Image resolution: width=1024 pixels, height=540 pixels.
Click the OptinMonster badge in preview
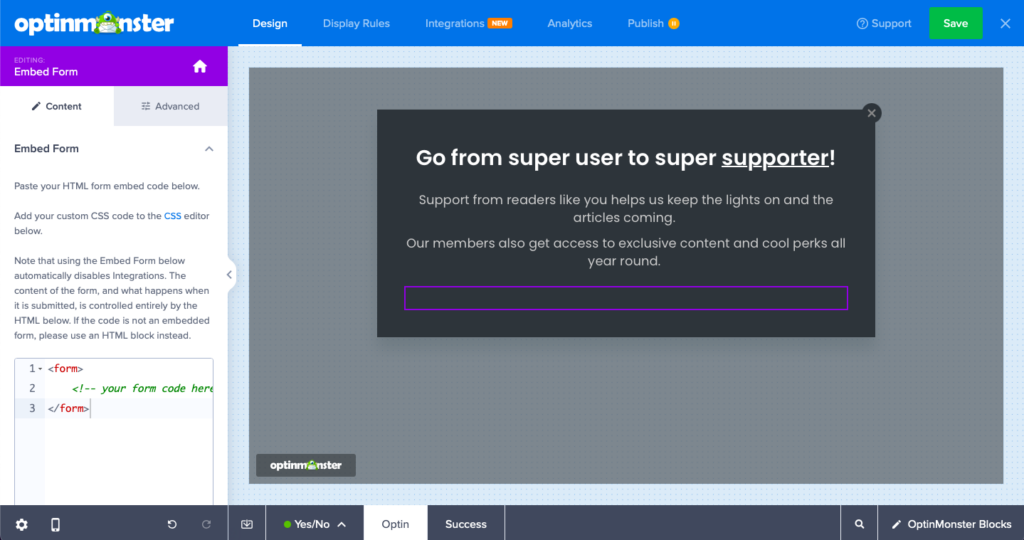[306, 465]
